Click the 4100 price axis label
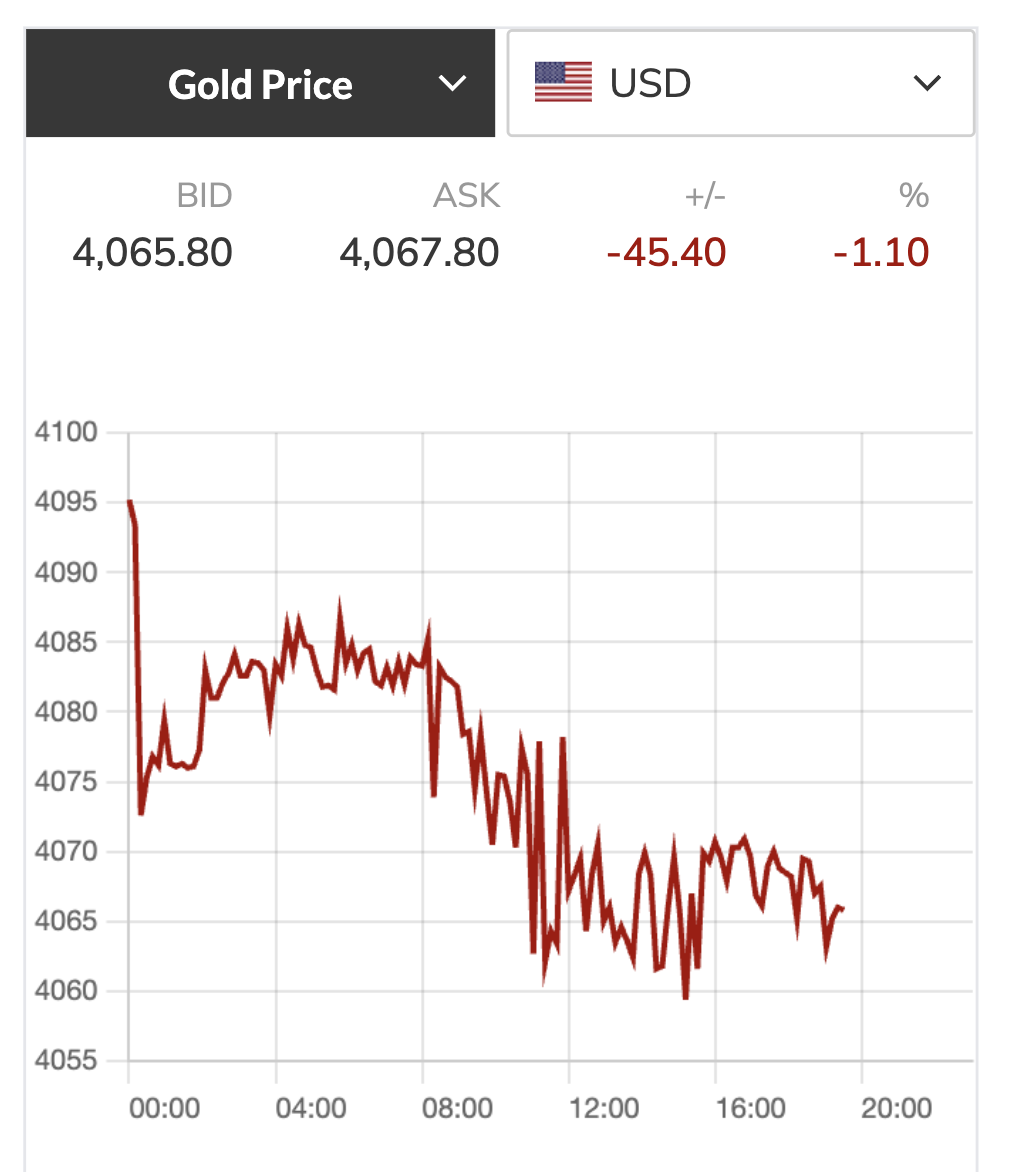This screenshot has height=1172, width=1036. pos(65,433)
